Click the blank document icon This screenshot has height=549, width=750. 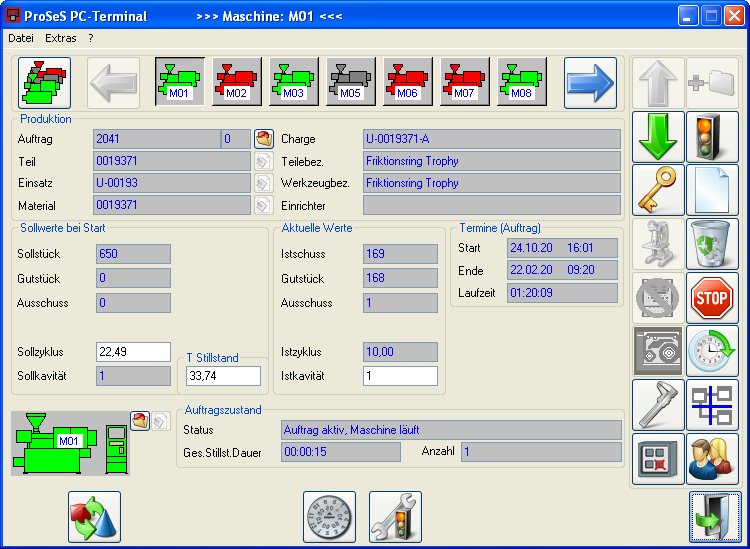(x=712, y=190)
